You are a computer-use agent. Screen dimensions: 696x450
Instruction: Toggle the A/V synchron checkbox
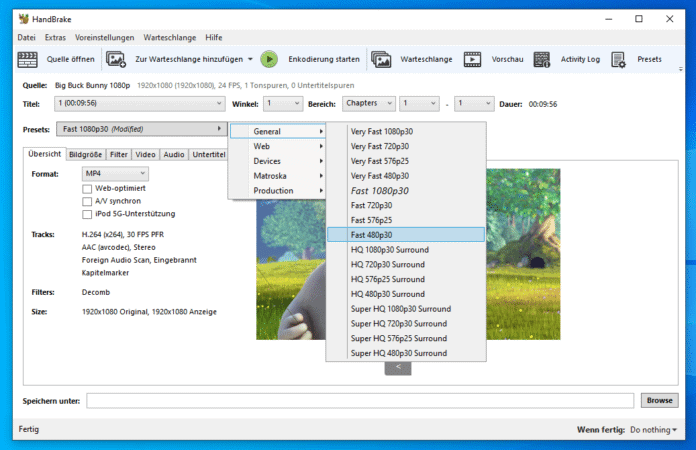(x=87, y=201)
